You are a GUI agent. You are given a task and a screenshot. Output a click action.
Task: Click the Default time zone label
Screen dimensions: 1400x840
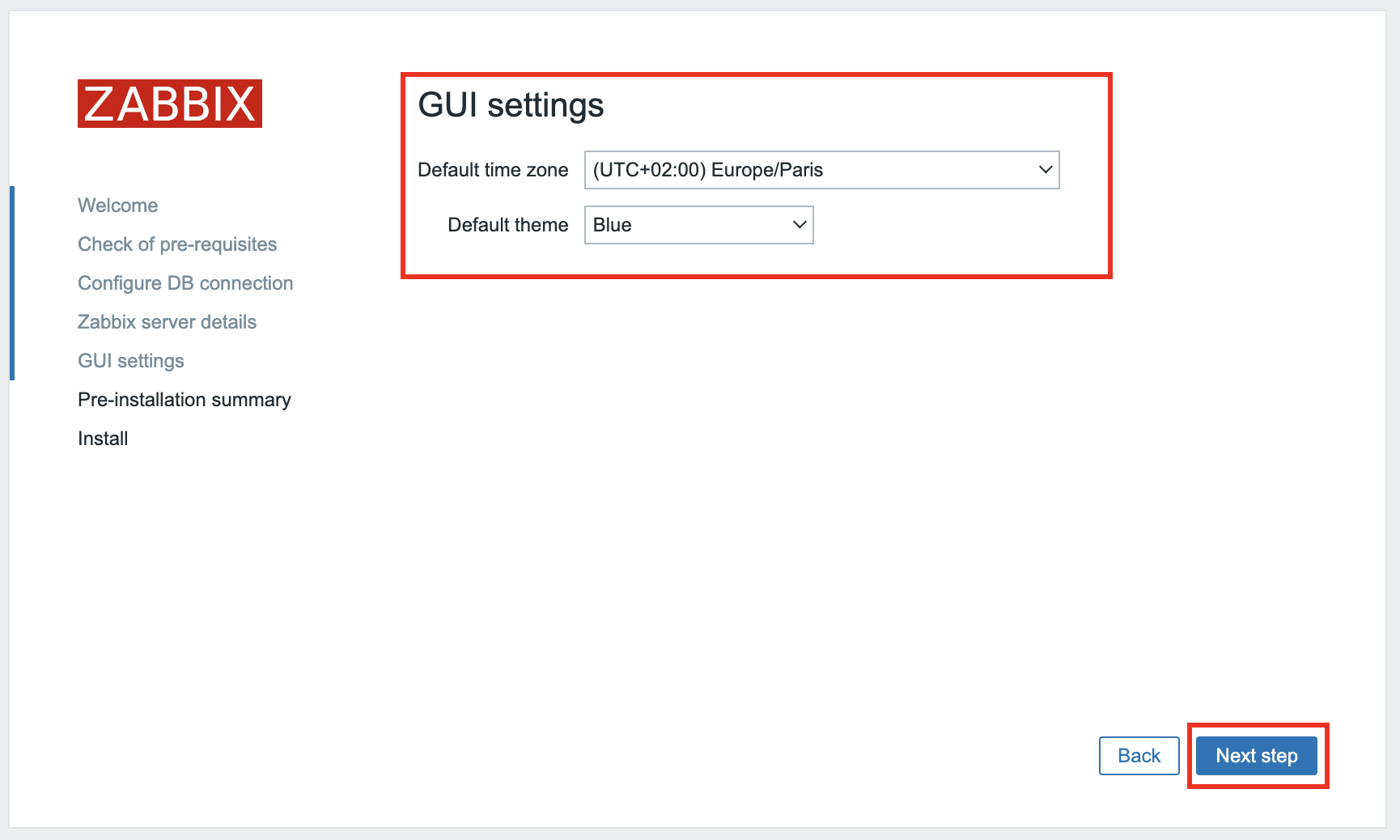pyautogui.click(x=493, y=170)
